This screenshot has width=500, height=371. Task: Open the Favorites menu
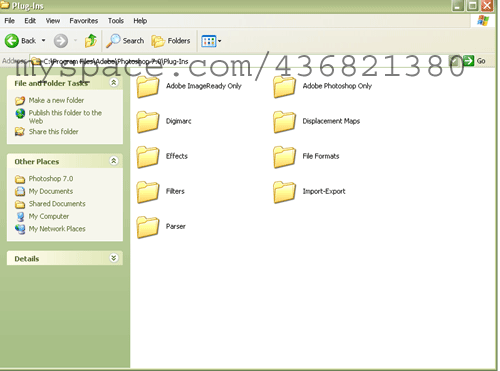(84, 21)
